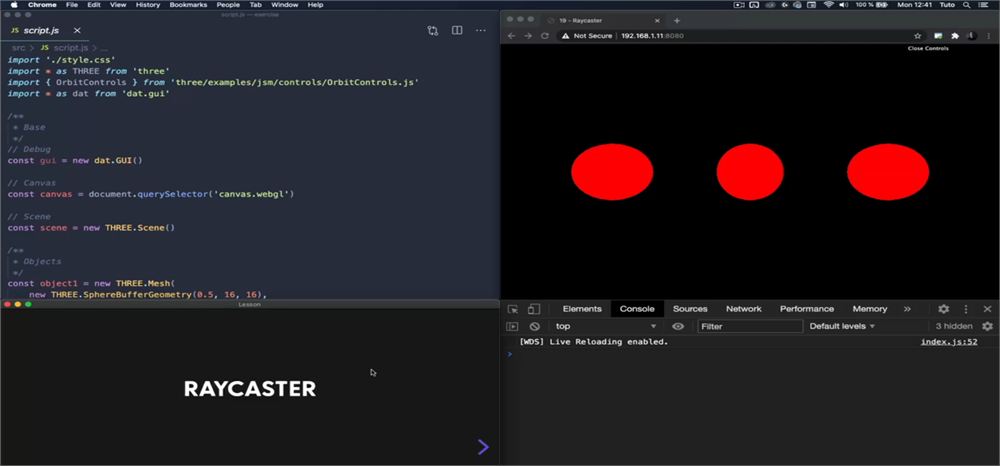Open the Default levels dropdown
The width and height of the screenshot is (1000, 466).
pyautogui.click(x=842, y=326)
